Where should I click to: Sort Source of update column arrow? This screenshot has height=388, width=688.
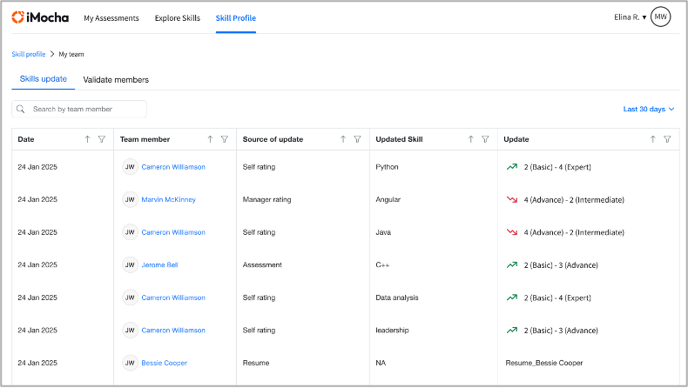(343, 139)
